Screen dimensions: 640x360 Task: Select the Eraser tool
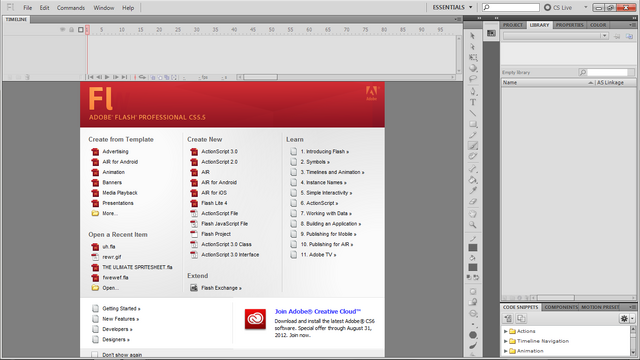point(473,202)
